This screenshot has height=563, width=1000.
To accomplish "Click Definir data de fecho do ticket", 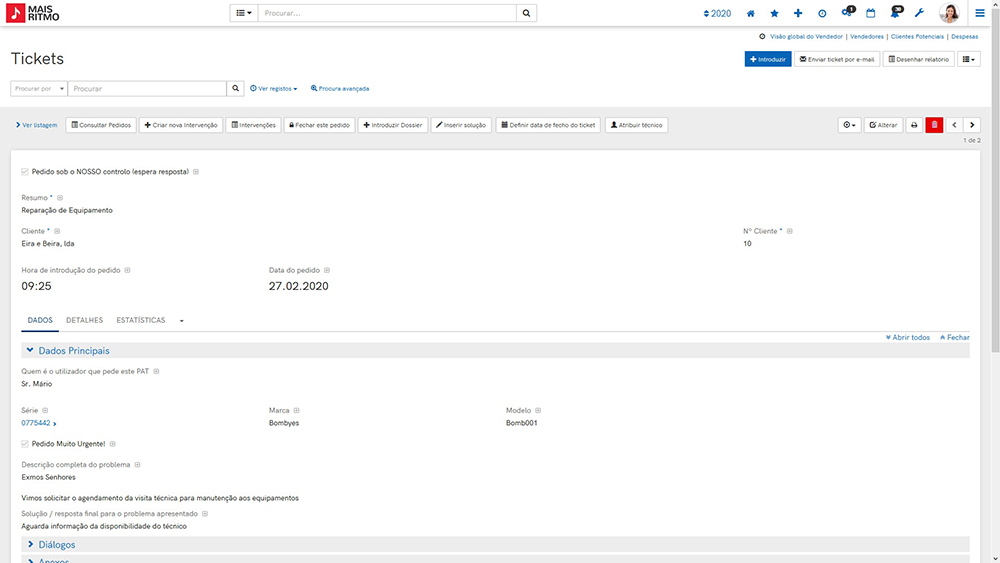I will (548, 125).
